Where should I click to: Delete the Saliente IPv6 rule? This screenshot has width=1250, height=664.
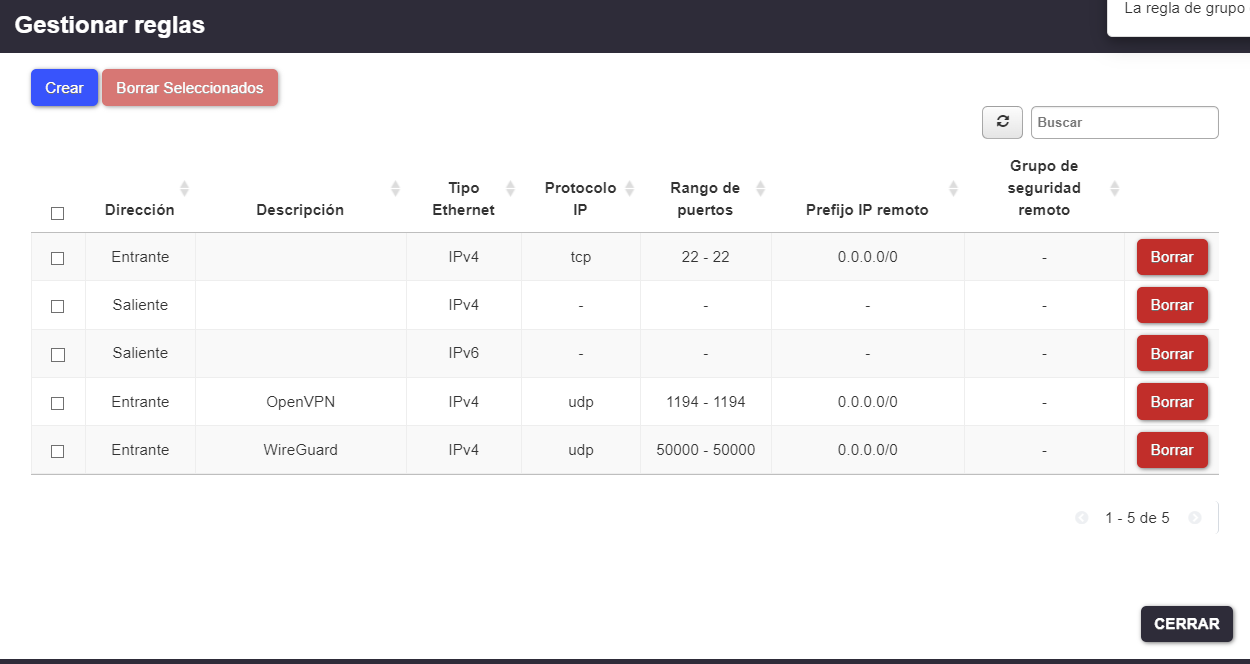(1172, 354)
